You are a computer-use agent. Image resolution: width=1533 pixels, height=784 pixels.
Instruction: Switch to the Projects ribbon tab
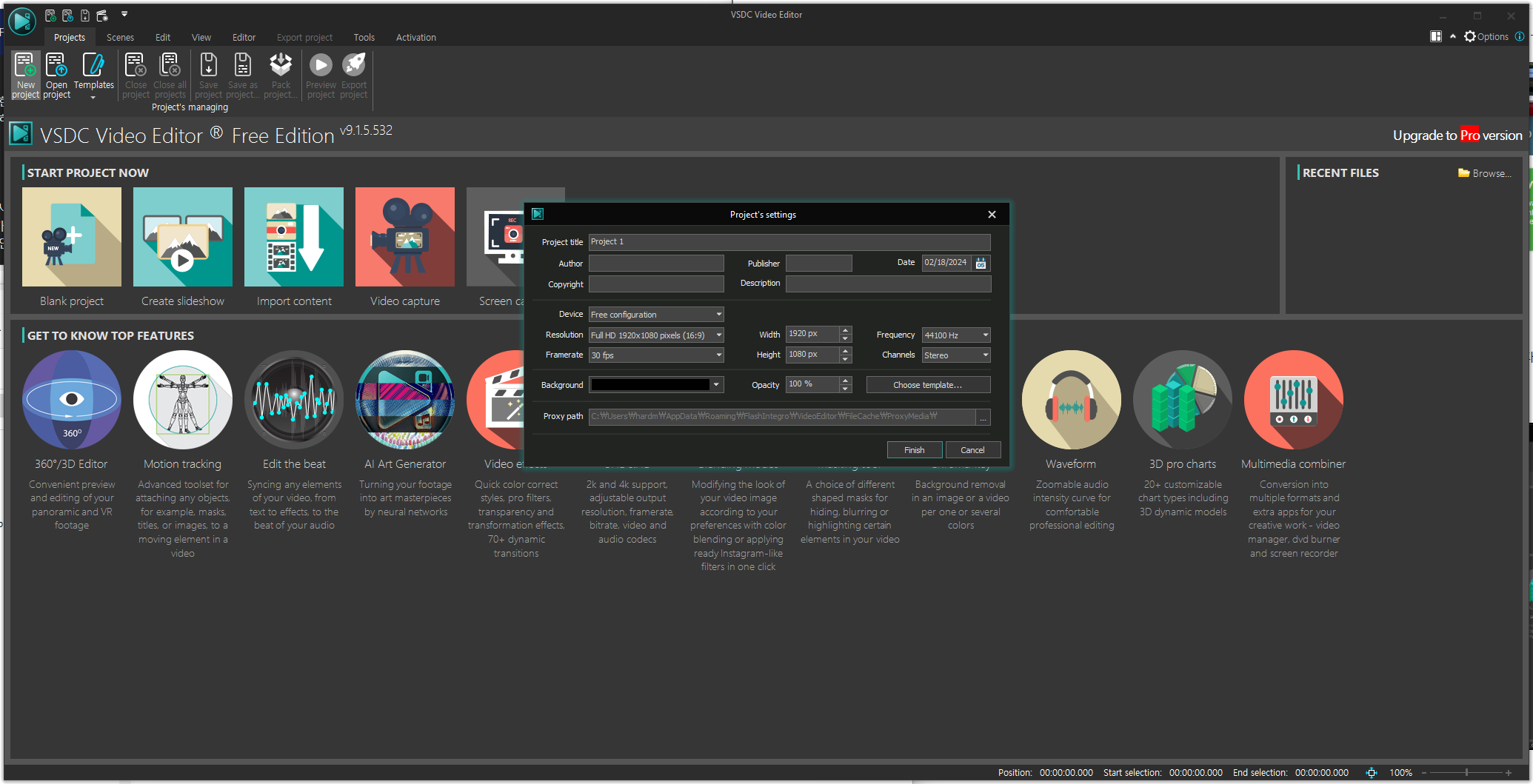coord(70,38)
